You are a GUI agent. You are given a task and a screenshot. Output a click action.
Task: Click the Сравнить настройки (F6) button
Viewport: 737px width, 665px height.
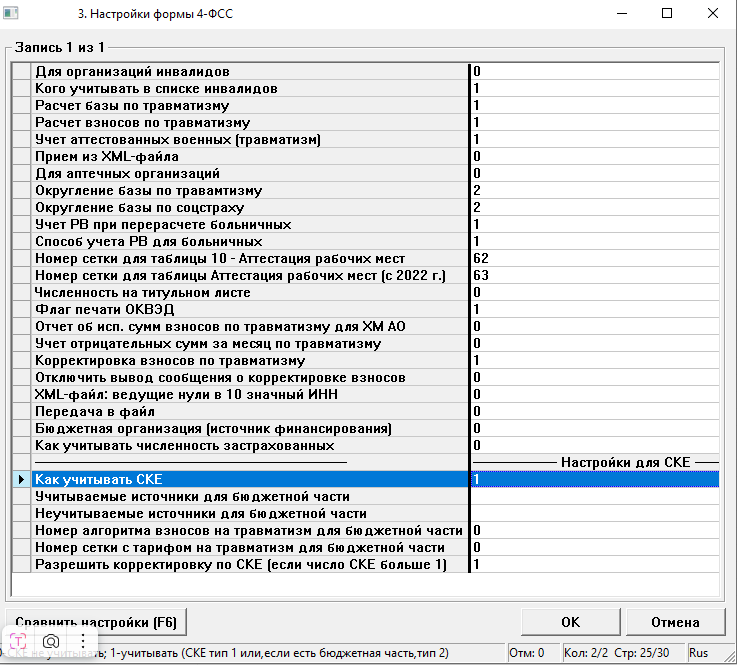(x=95, y=622)
